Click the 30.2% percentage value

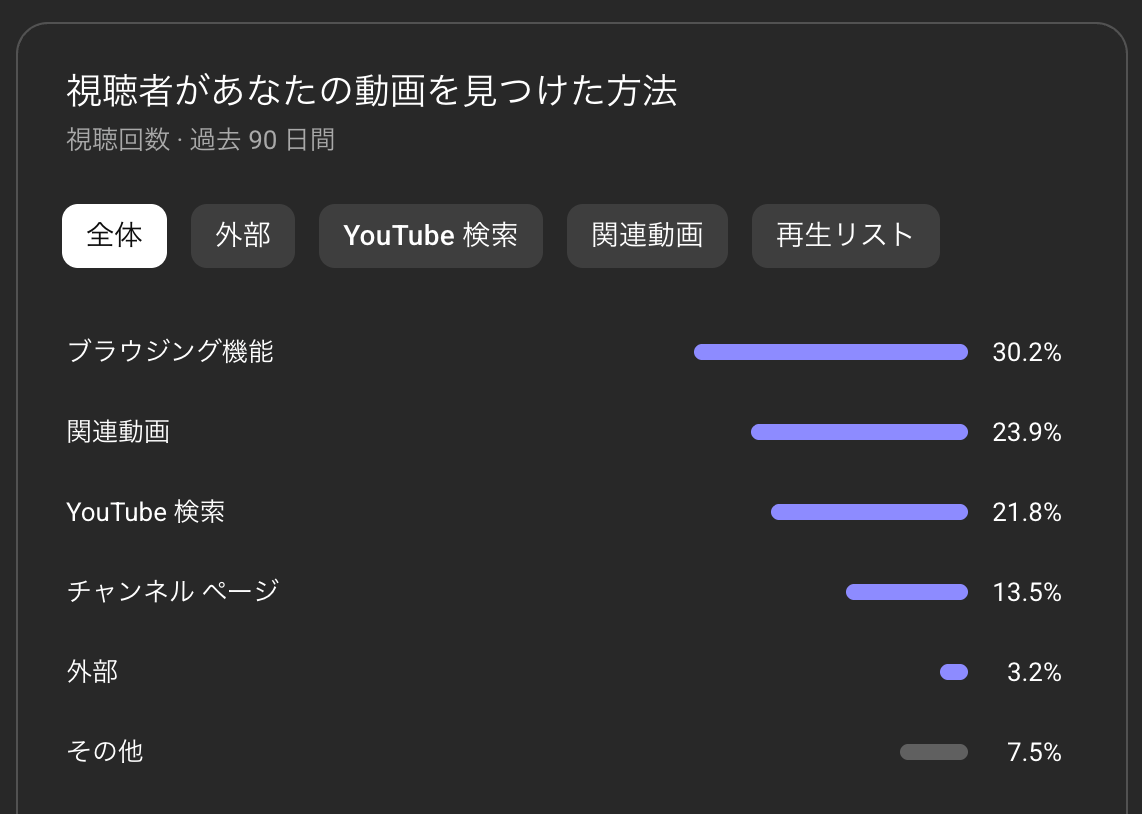click(1027, 352)
